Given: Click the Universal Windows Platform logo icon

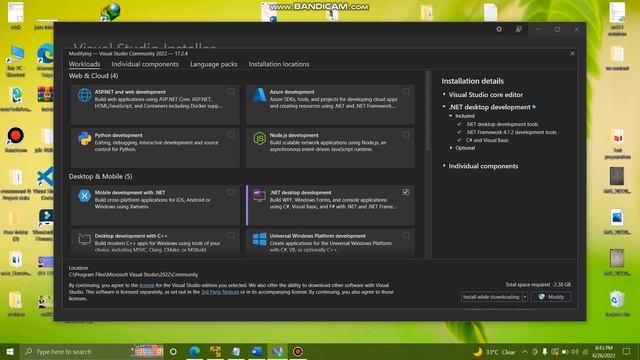Looking at the screenshot, I should (260, 239).
